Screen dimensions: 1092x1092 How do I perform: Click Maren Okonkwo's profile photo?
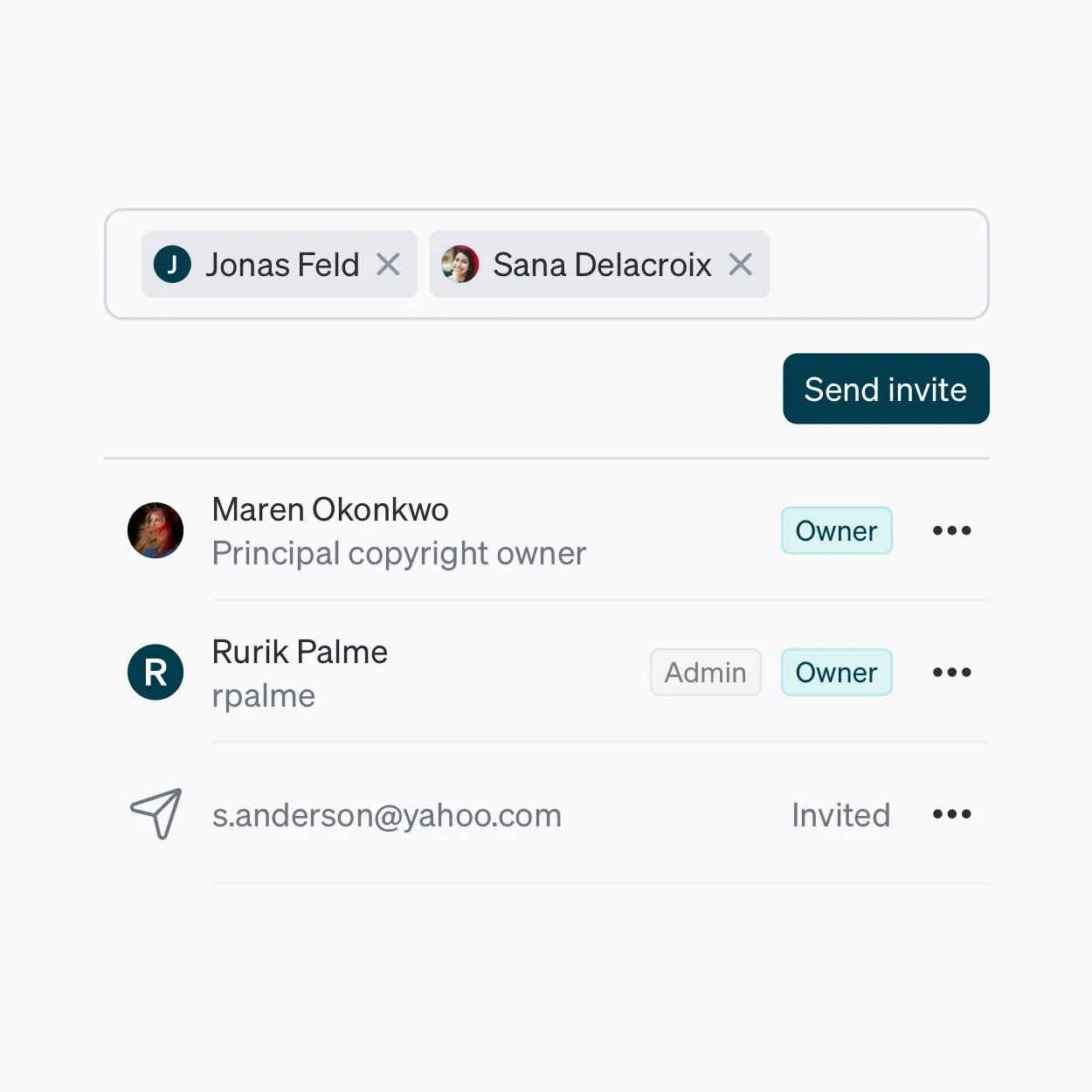(x=156, y=530)
